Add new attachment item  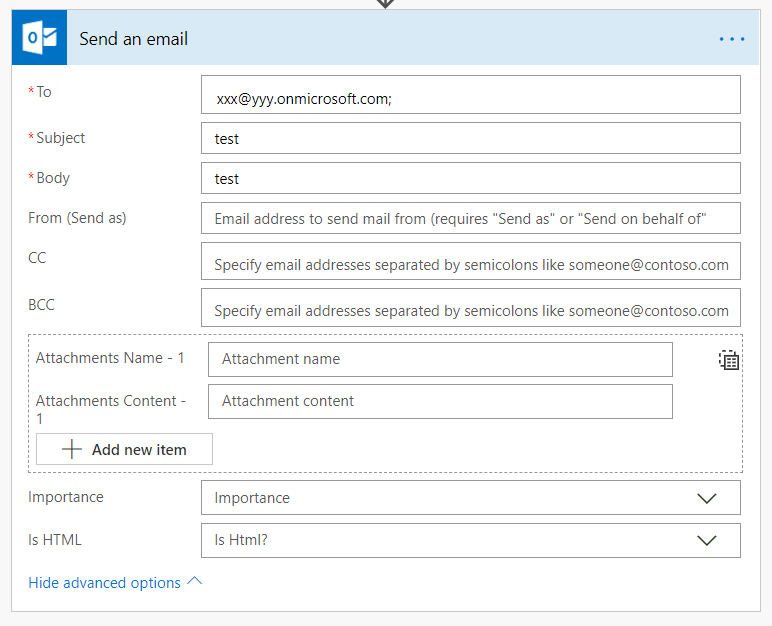[x=124, y=449]
